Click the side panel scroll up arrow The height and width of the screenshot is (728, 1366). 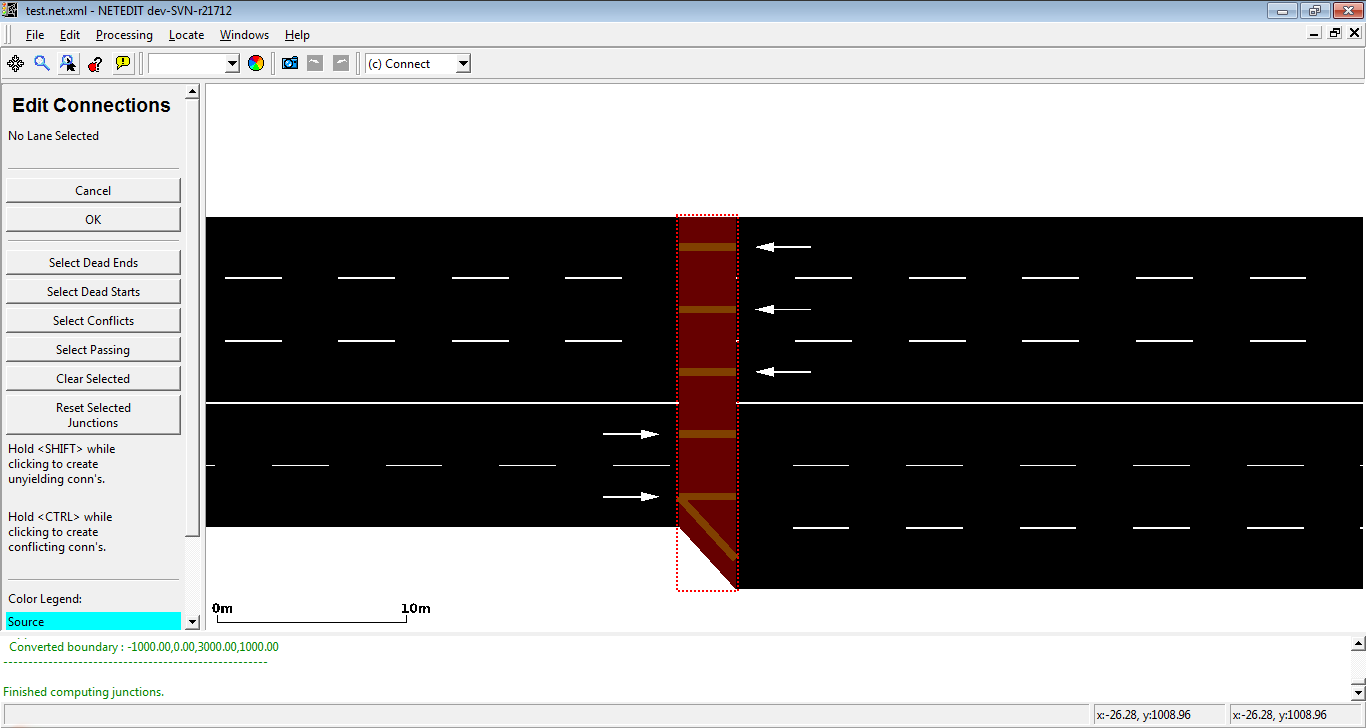click(193, 91)
